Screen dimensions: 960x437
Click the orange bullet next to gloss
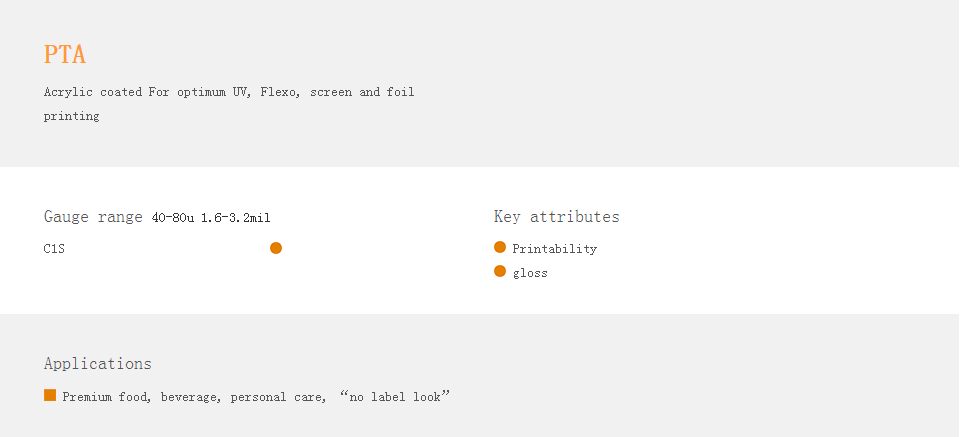(x=500, y=271)
